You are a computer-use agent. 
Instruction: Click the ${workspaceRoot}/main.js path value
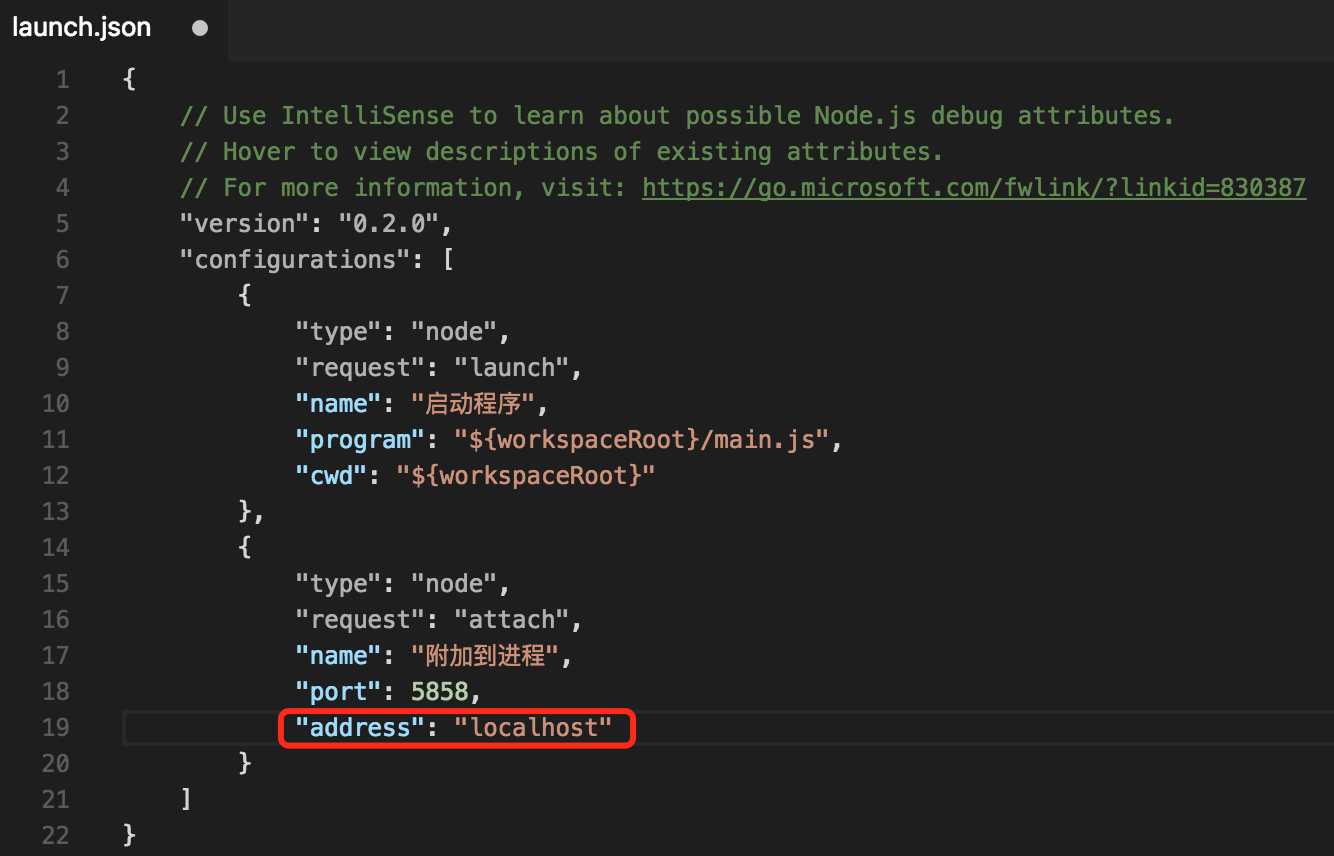(641, 440)
